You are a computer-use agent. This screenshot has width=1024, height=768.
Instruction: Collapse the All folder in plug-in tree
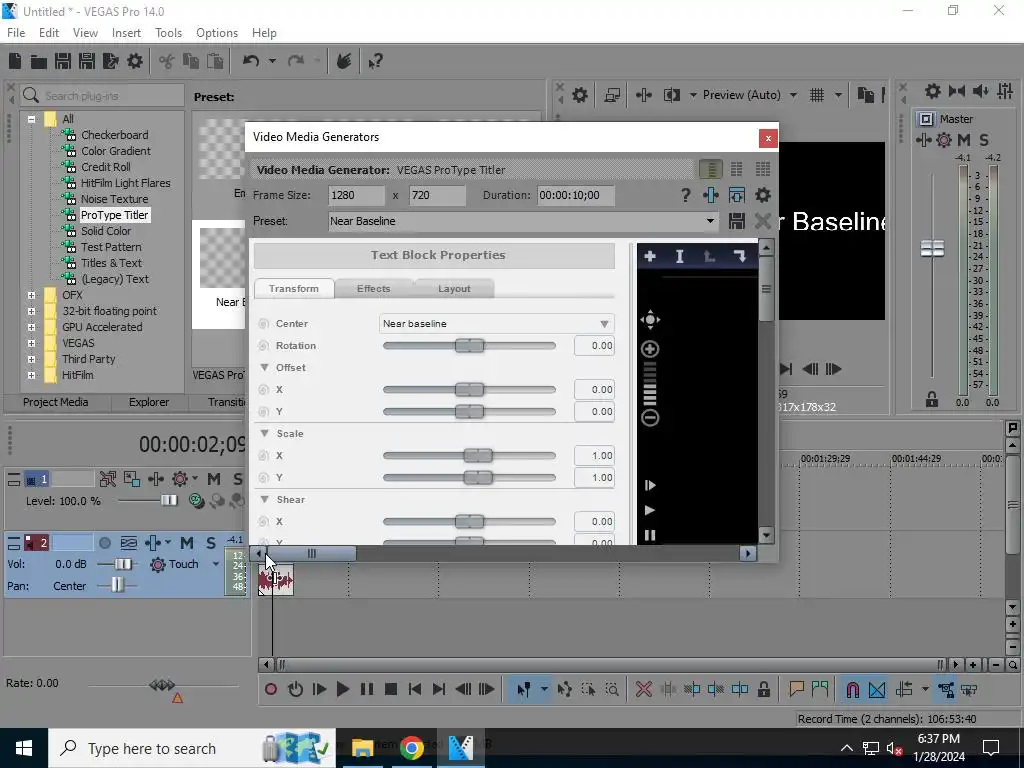[x=31, y=120]
